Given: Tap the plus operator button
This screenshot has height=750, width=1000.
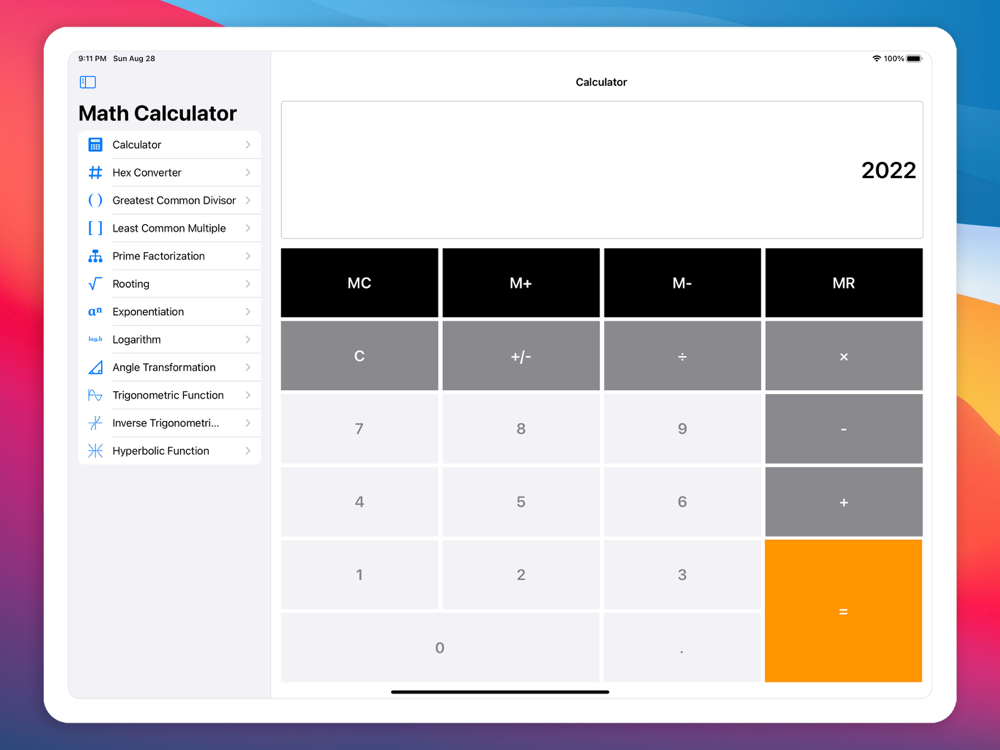Looking at the screenshot, I should (844, 502).
